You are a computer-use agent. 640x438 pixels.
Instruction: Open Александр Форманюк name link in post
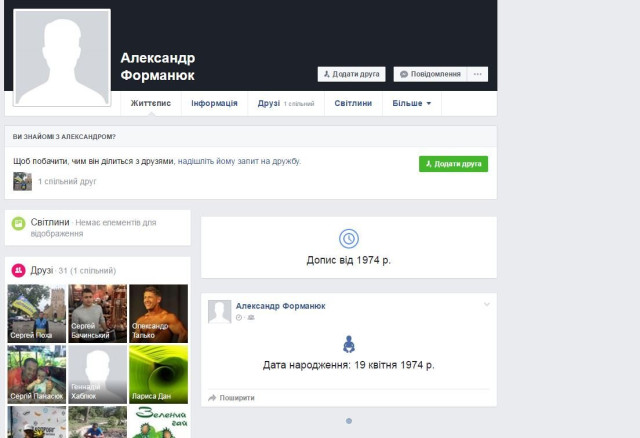coord(280,306)
